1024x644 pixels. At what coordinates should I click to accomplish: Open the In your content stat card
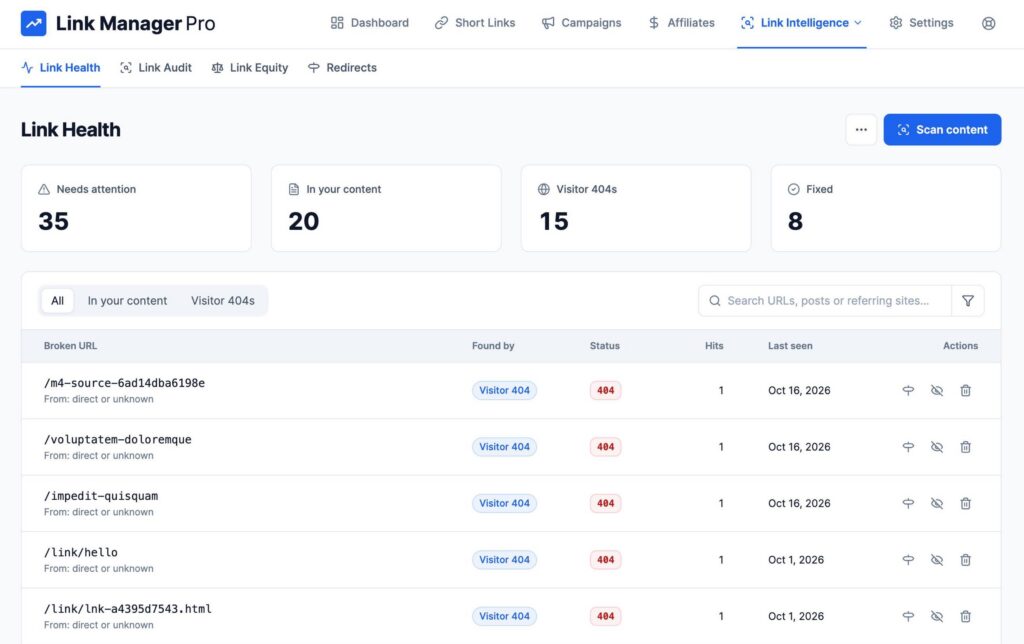tap(386, 208)
